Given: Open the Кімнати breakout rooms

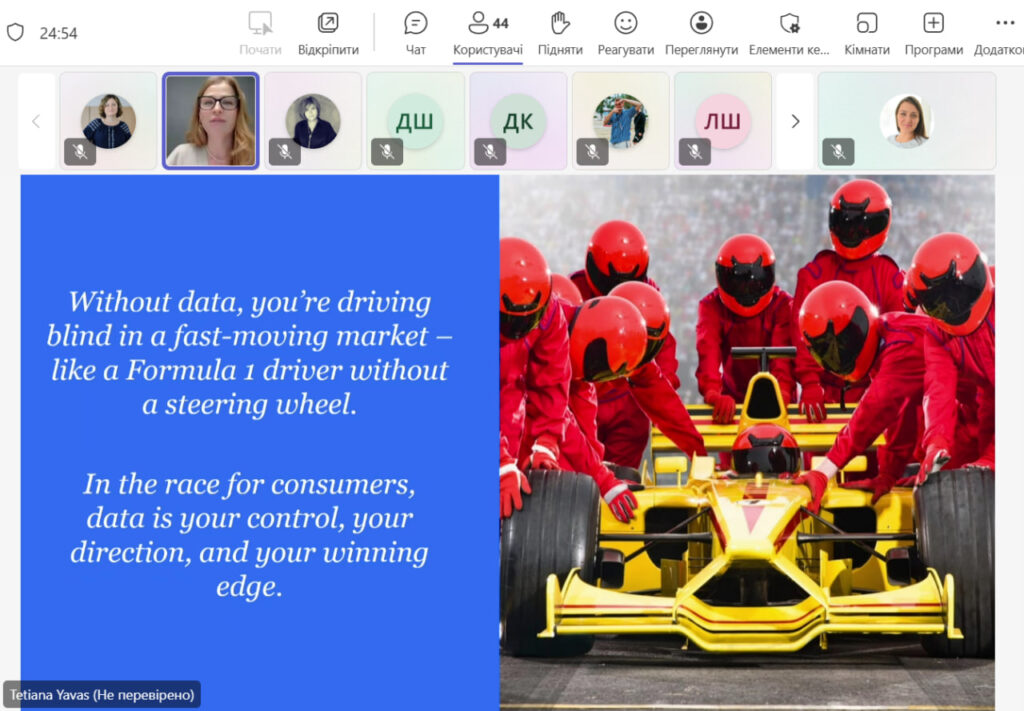Looking at the screenshot, I should [866, 33].
